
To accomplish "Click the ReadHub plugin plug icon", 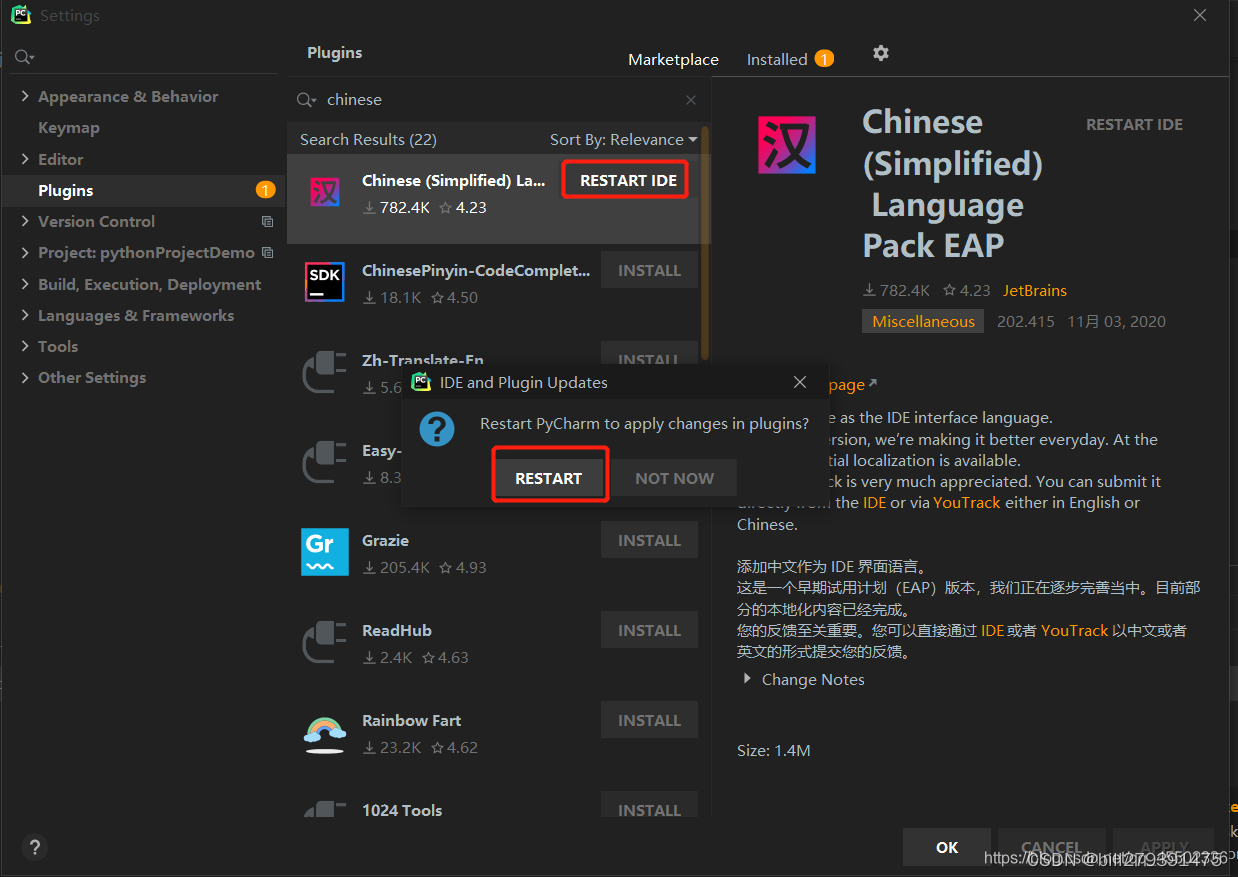I will [324, 641].
